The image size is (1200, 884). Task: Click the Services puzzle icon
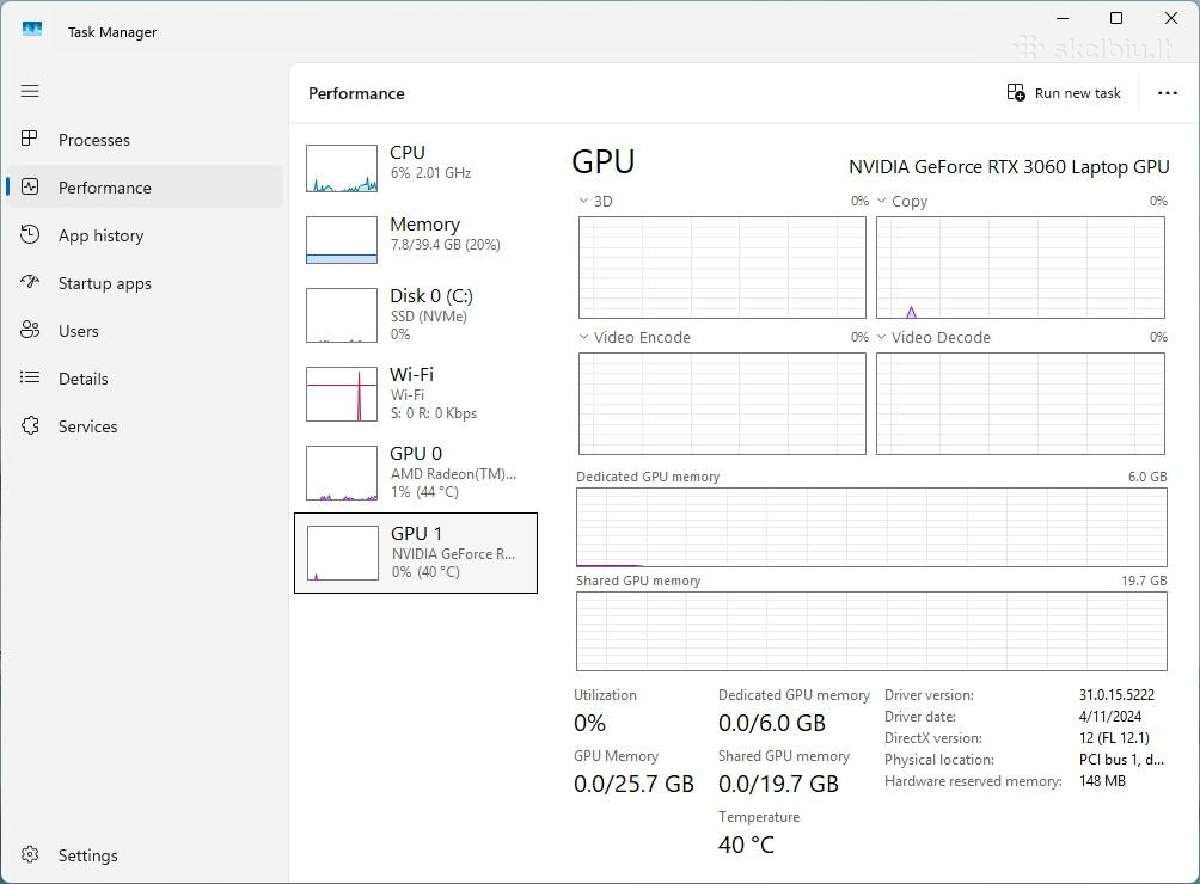tap(30, 426)
